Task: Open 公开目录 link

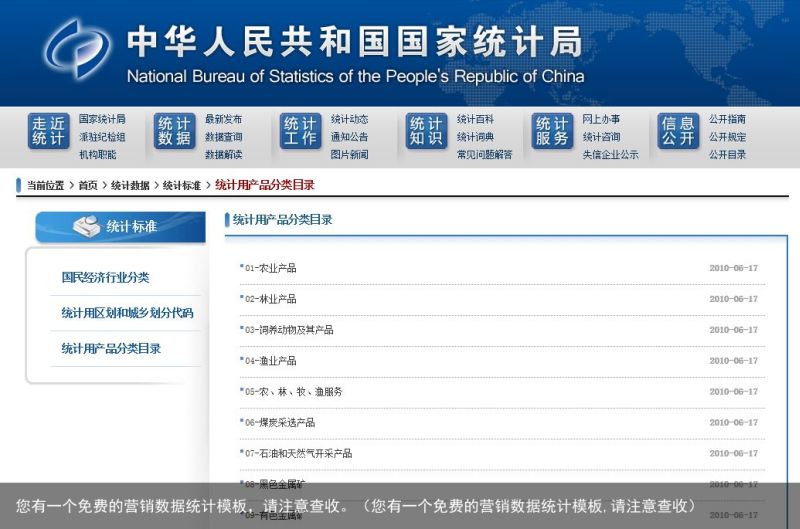Action: (x=727, y=154)
